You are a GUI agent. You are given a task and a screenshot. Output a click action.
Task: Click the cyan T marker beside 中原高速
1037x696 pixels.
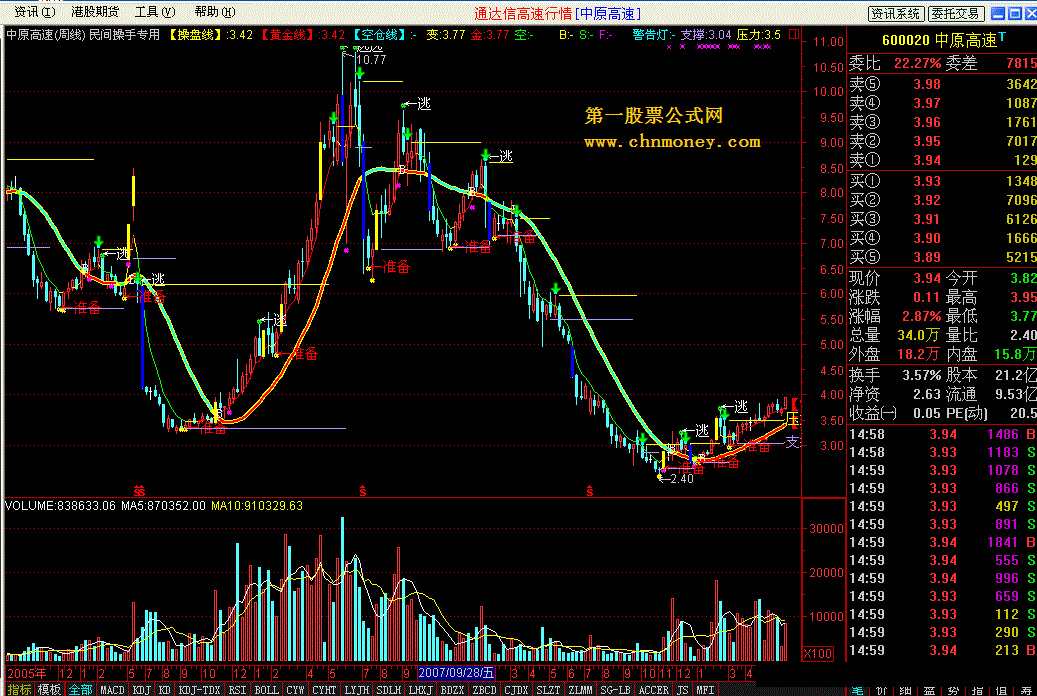tap(1003, 36)
